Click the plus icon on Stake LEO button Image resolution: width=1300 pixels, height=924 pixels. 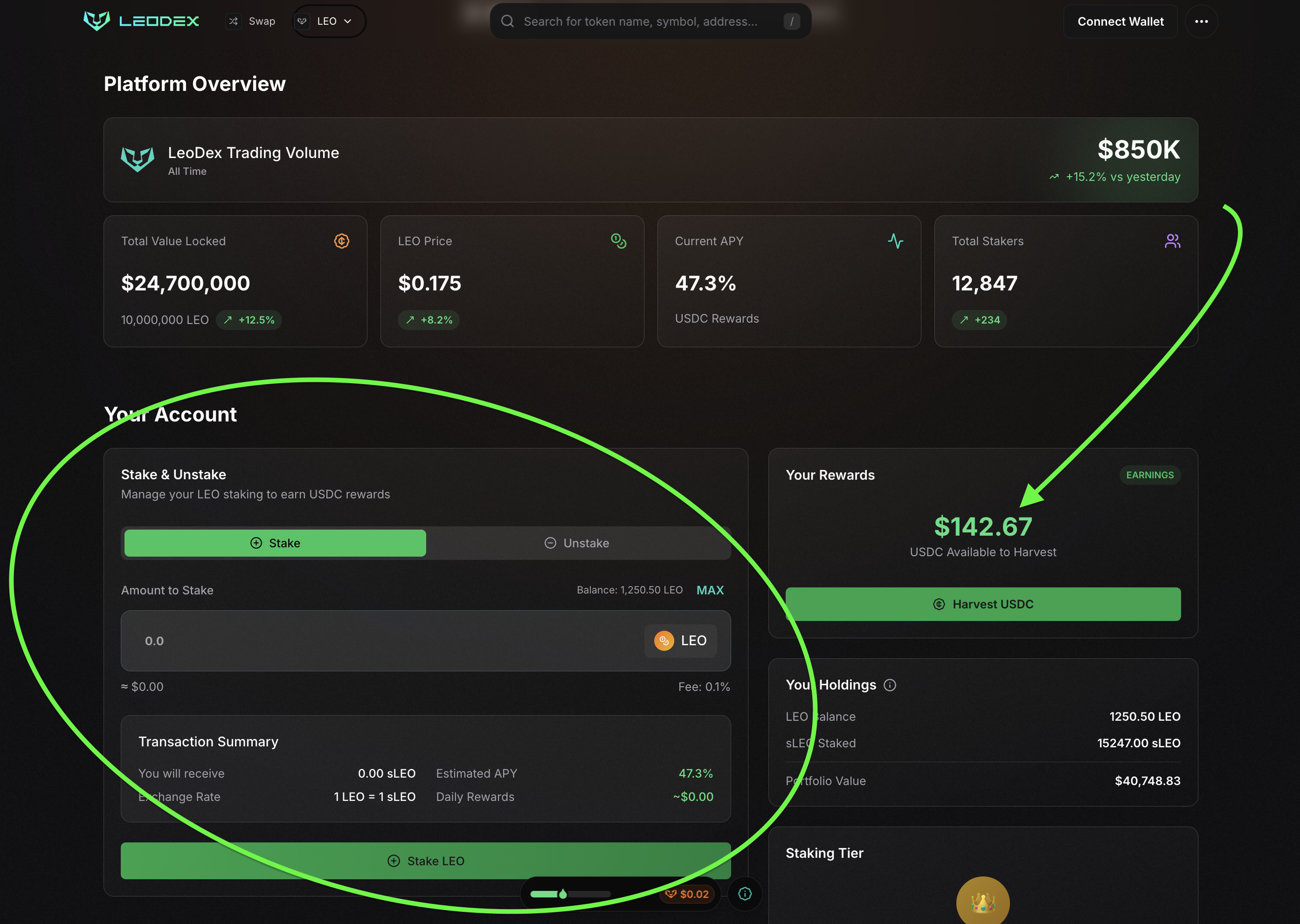[x=393, y=861]
